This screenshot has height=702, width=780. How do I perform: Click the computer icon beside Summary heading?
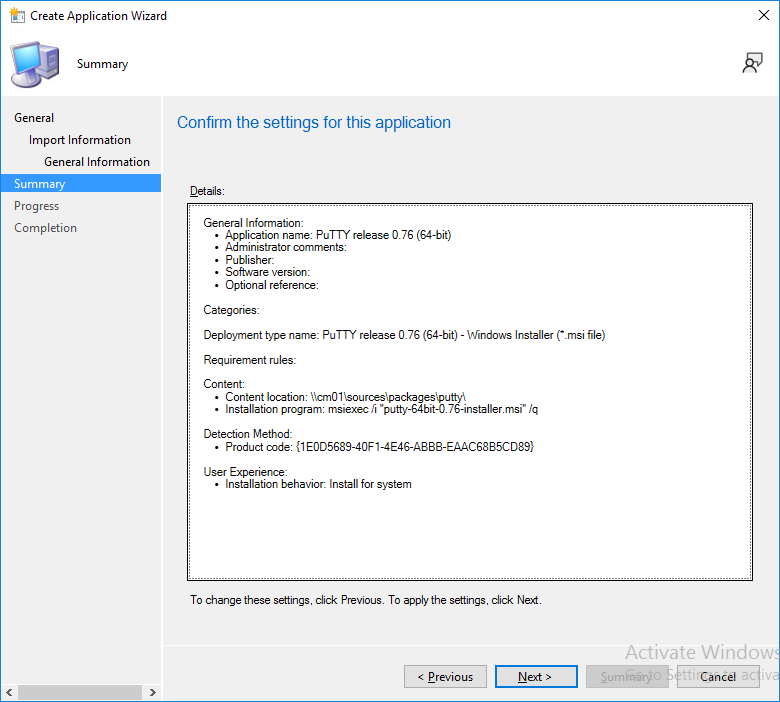35,65
